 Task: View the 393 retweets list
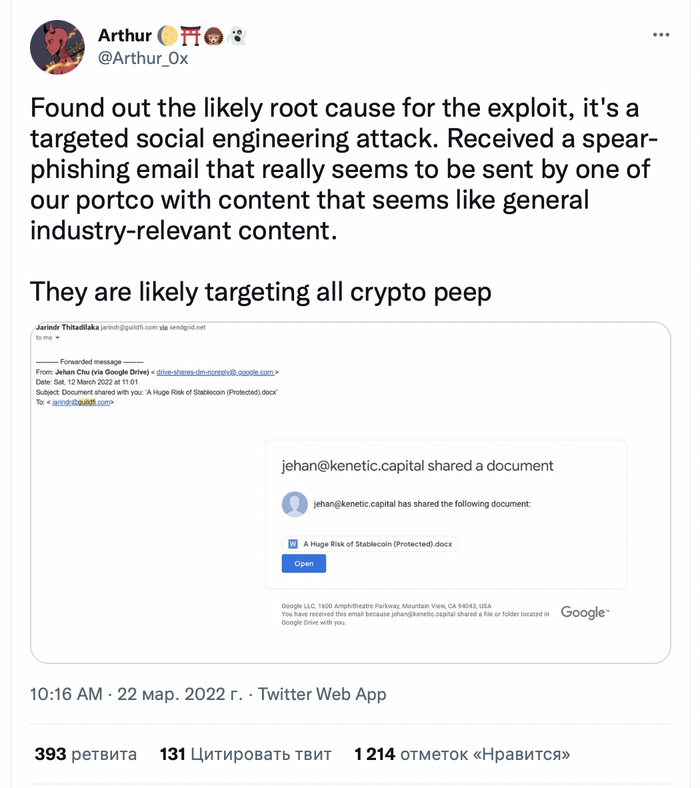(85, 753)
